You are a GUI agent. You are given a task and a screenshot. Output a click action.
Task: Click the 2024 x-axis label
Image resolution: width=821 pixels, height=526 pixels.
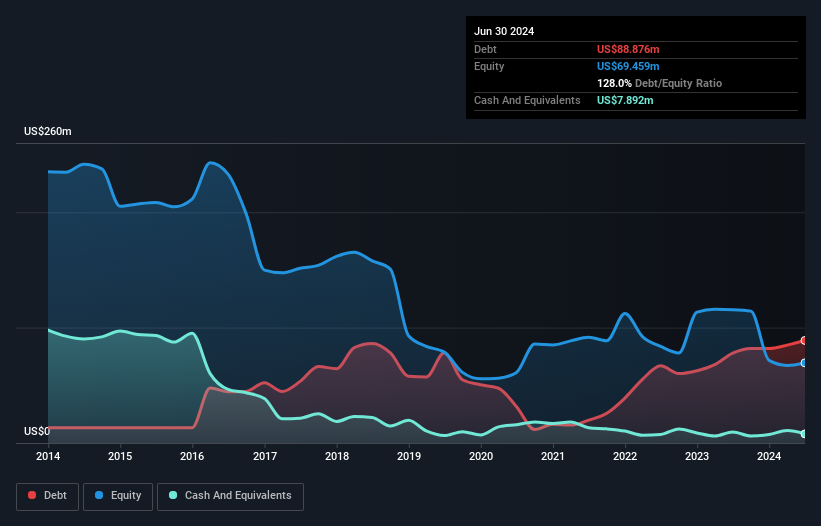(x=769, y=456)
